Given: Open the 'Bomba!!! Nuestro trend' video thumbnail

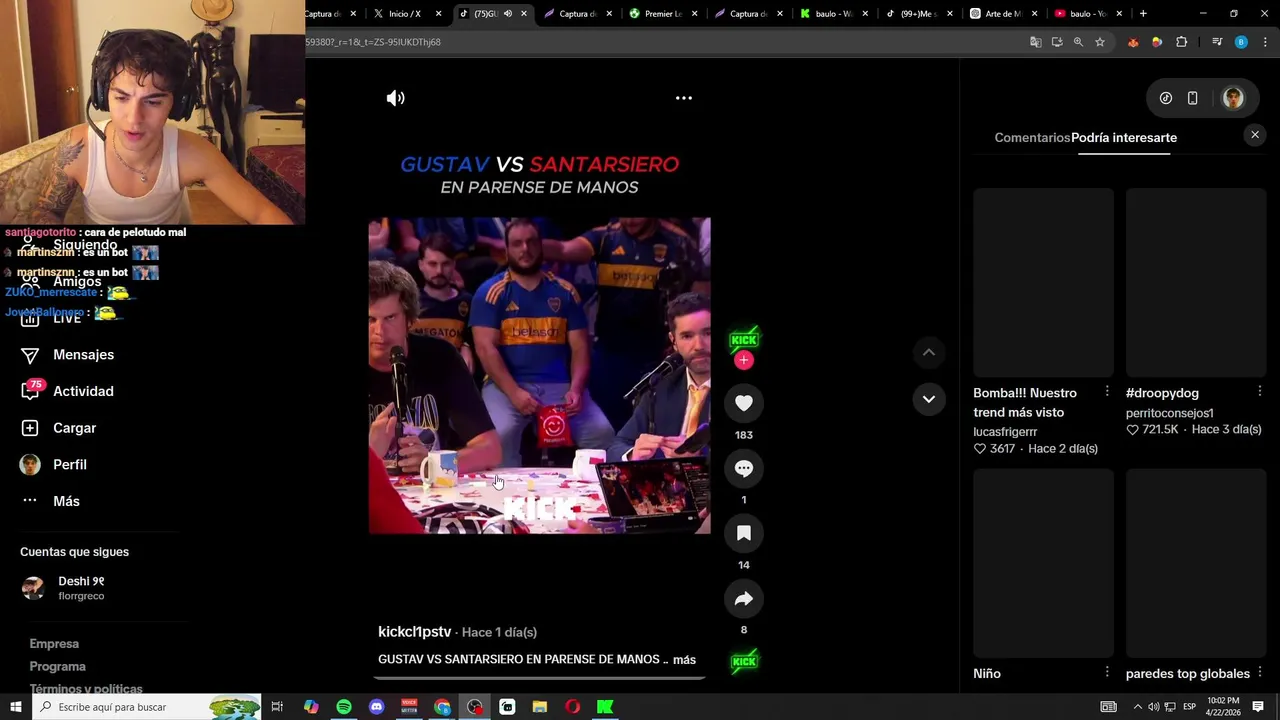Looking at the screenshot, I should [1043, 282].
